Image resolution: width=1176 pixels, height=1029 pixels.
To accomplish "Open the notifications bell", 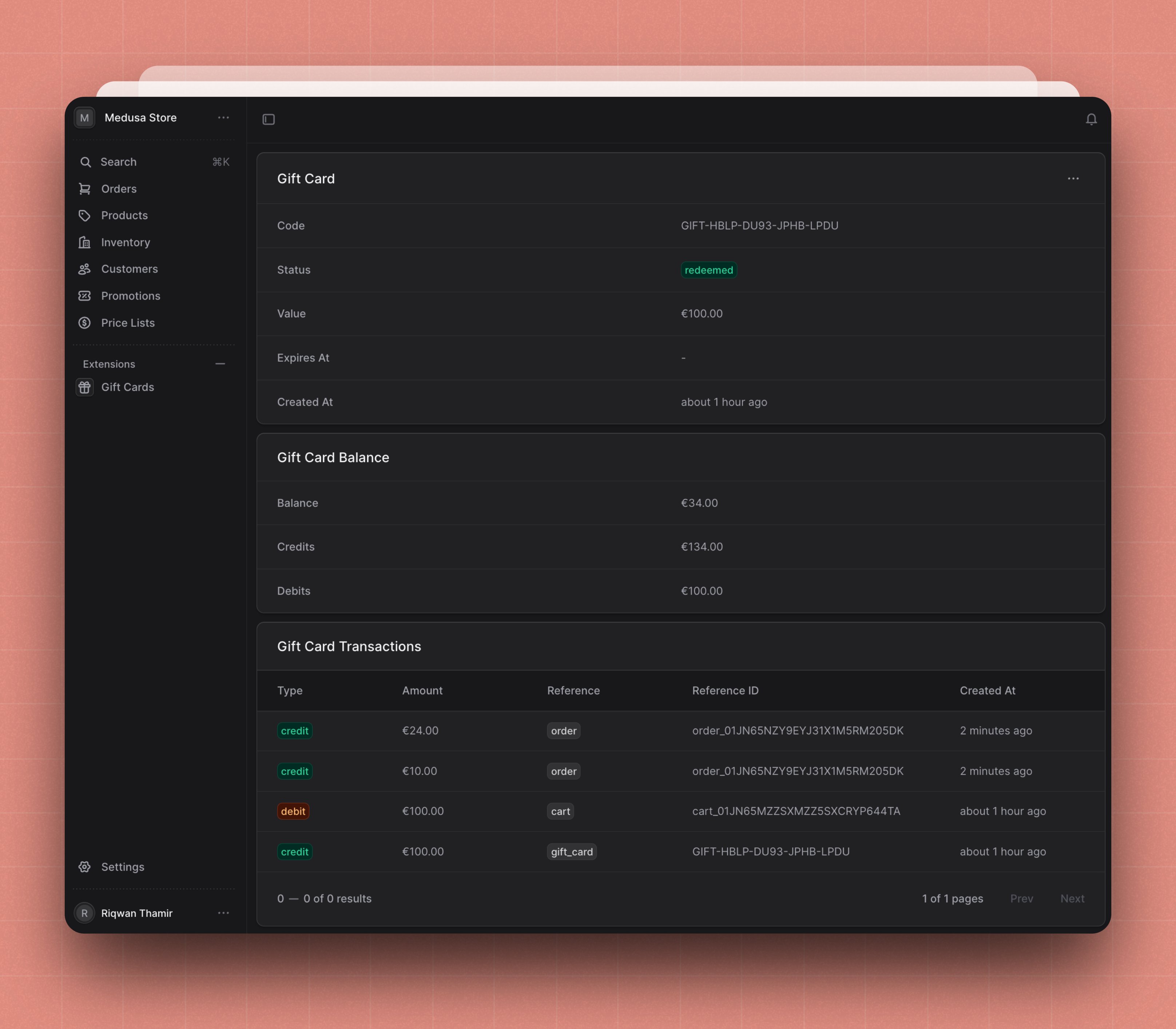I will click(1091, 119).
